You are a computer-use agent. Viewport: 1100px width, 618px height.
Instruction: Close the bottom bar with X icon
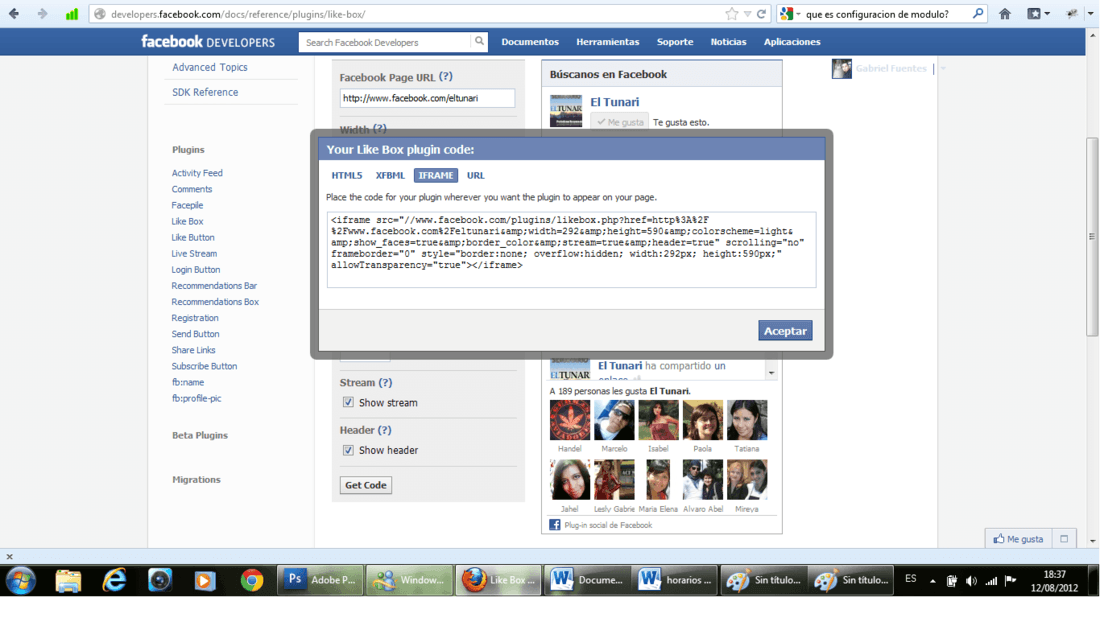pos(9,557)
